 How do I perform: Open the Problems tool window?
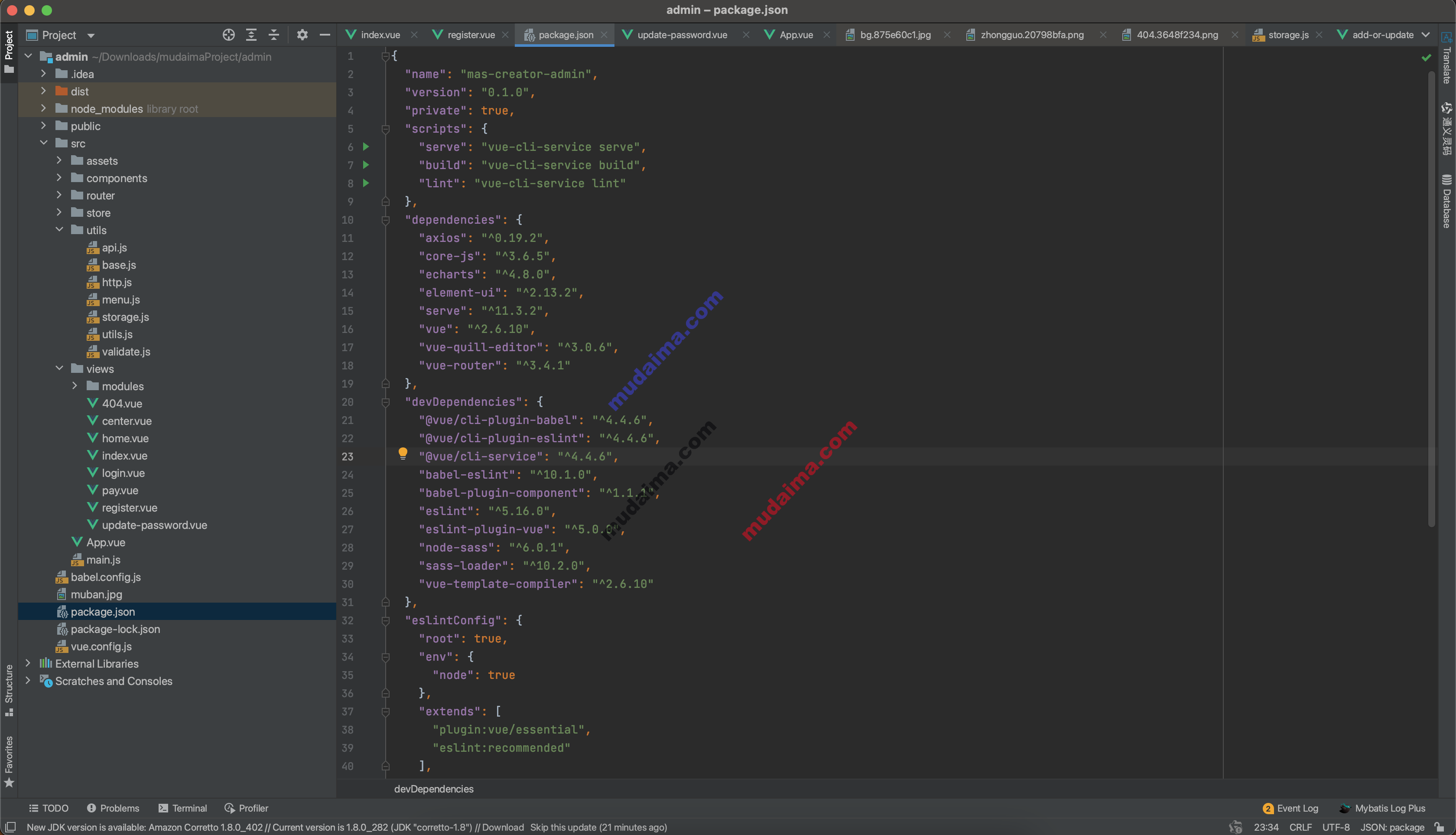click(113, 808)
